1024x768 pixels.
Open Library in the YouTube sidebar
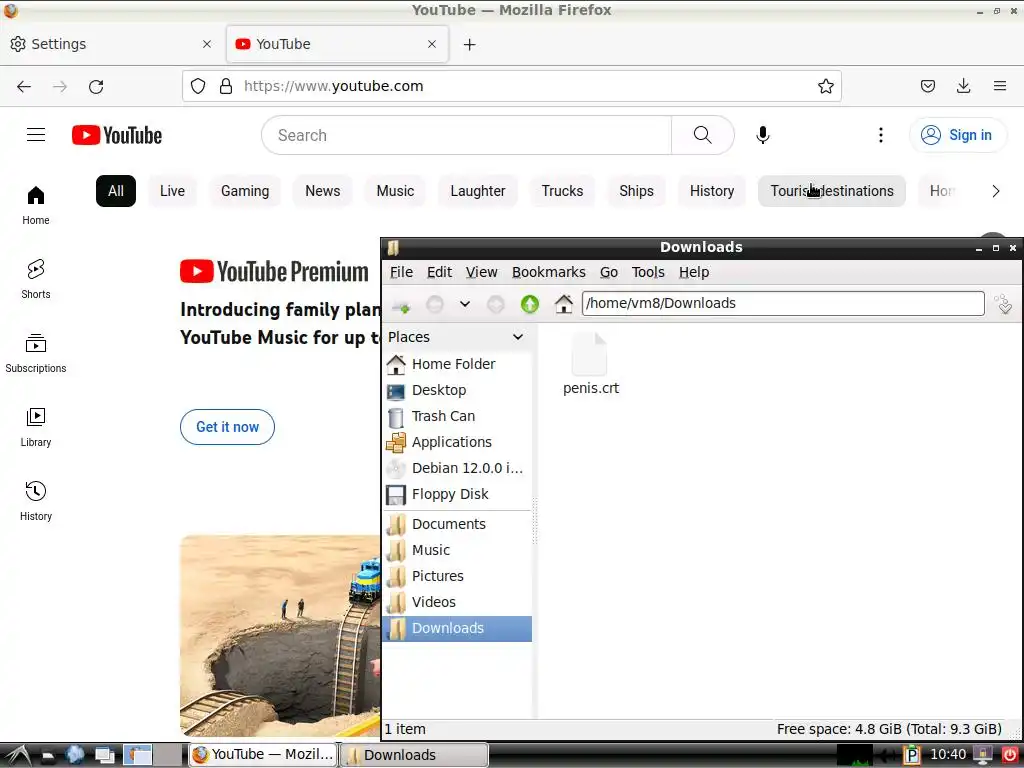coord(36,427)
